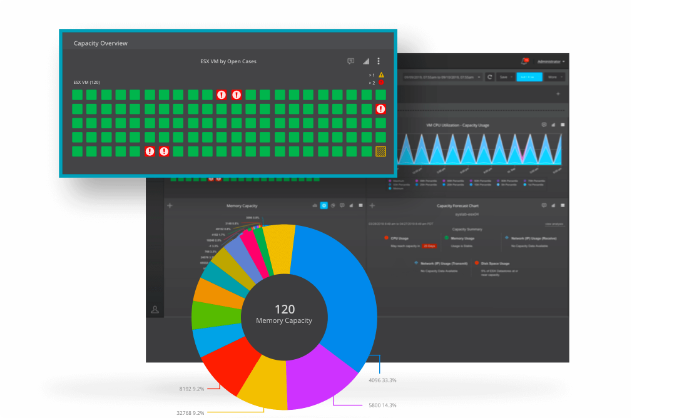Click Network (IP) Usage (Transmit) summary item

point(441,263)
